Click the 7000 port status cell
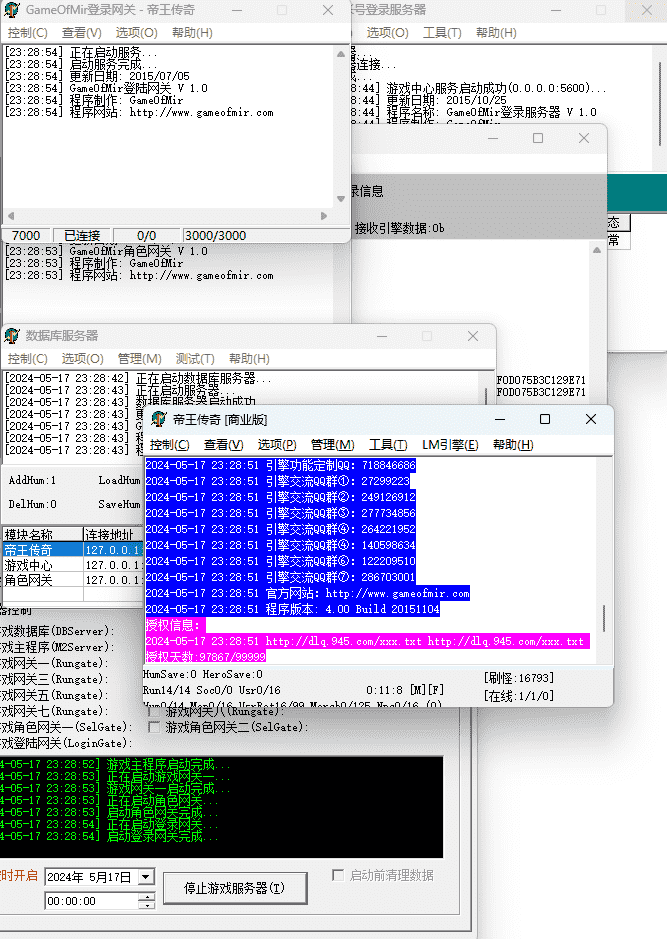Screen dimensions: 667x939 [x=26, y=235]
